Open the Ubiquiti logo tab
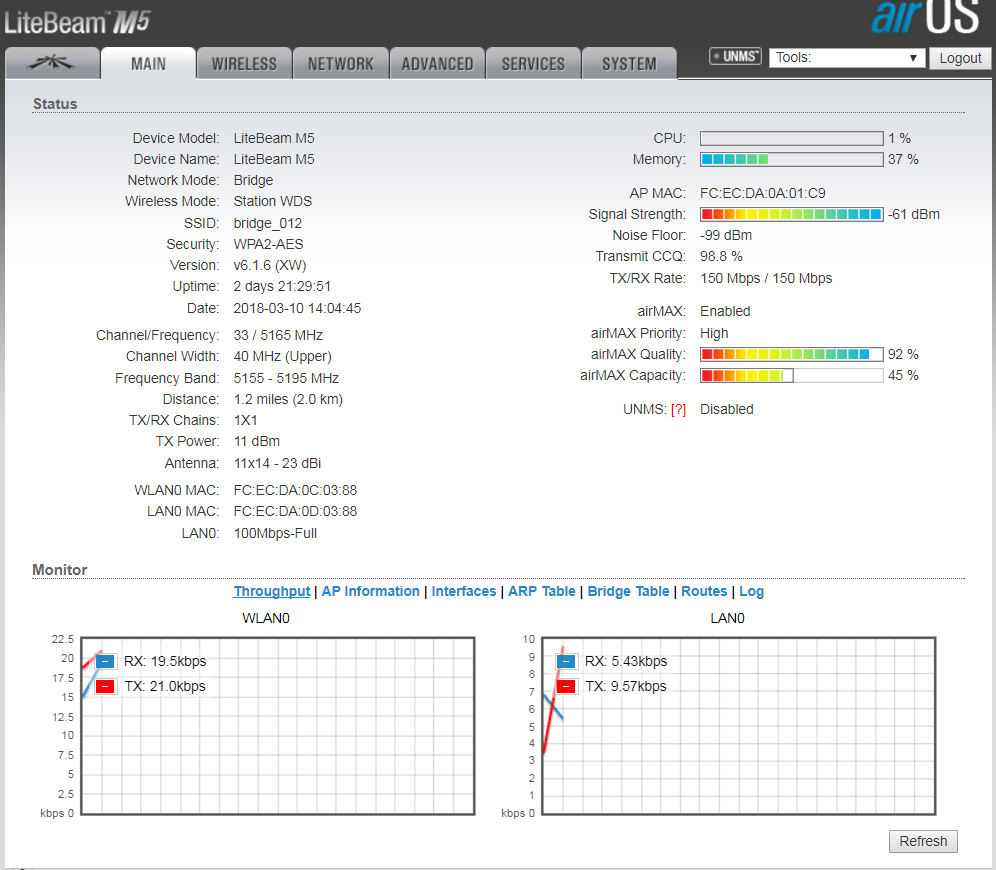This screenshot has height=870, width=996. click(x=52, y=63)
